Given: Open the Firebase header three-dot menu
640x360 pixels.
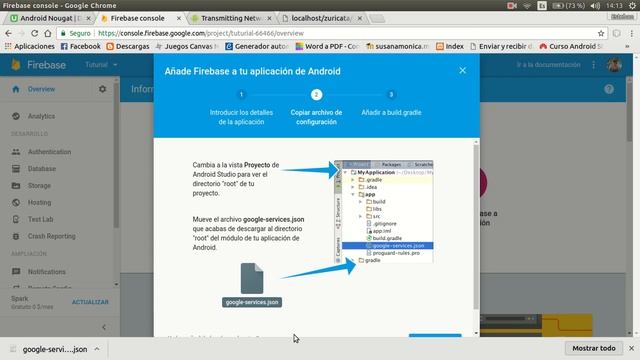Looking at the screenshot, I should [x=594, y=64].
